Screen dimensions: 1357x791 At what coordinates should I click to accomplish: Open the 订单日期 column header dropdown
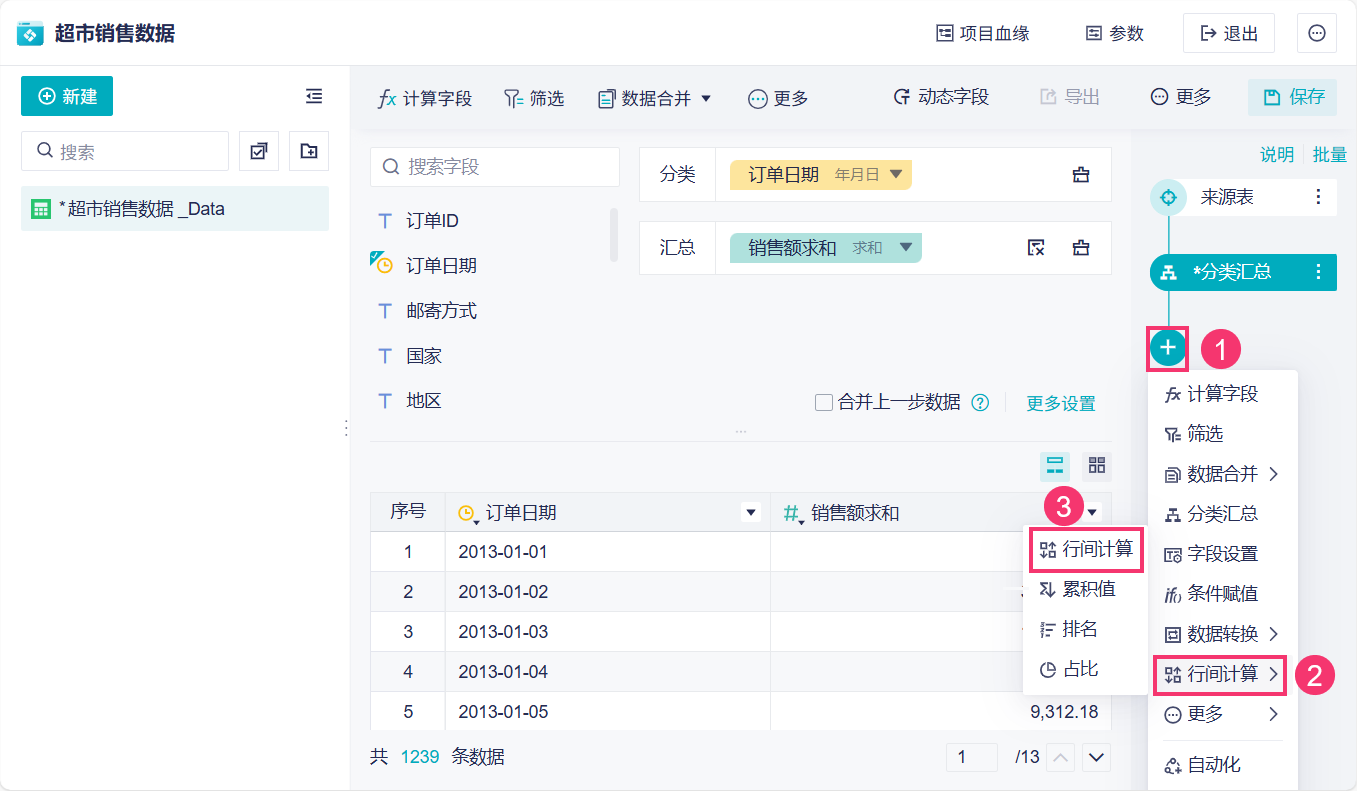(751, 513)
